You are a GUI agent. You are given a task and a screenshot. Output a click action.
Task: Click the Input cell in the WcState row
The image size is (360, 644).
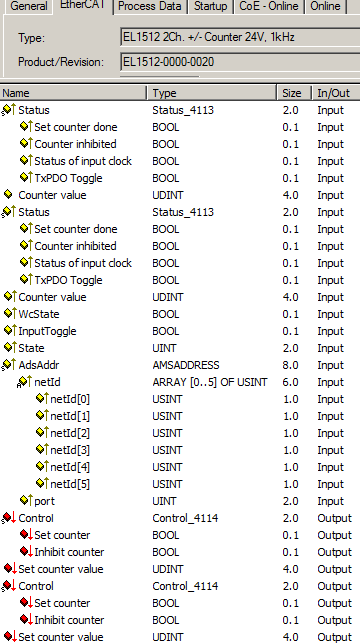click(330, 314)
